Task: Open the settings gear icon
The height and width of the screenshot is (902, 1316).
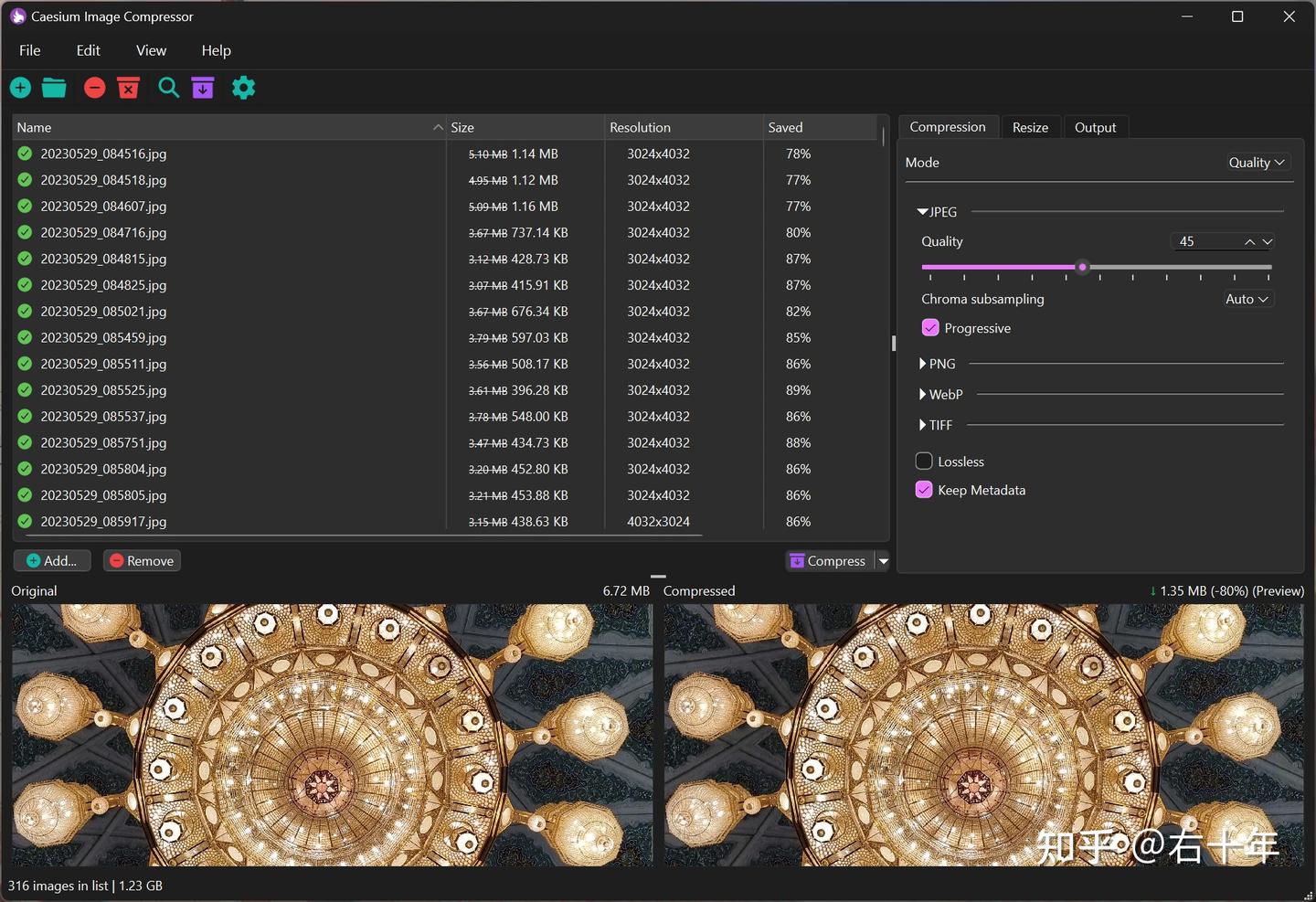Action: (243, 87)
